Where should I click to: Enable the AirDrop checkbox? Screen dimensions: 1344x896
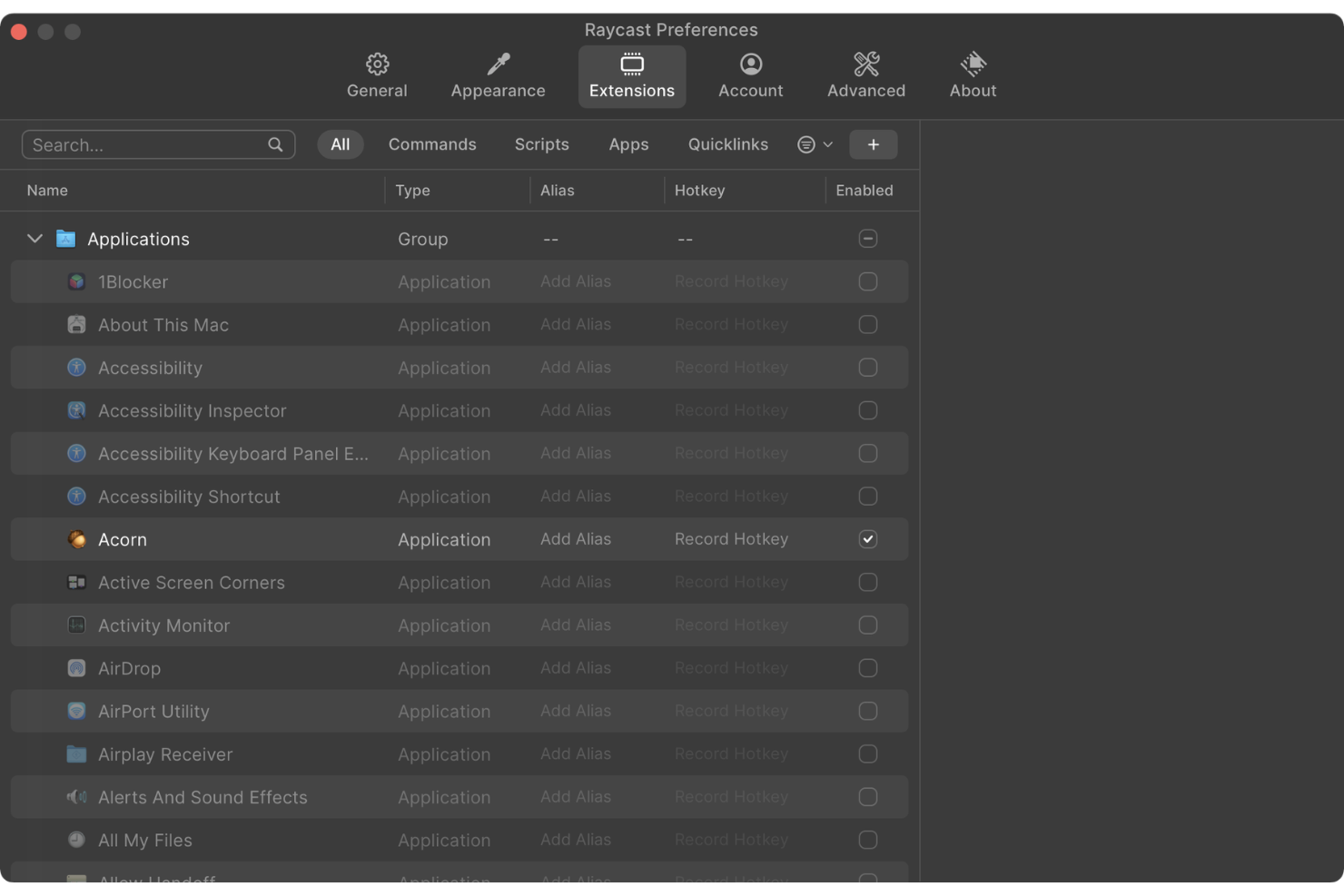(868, 668)
